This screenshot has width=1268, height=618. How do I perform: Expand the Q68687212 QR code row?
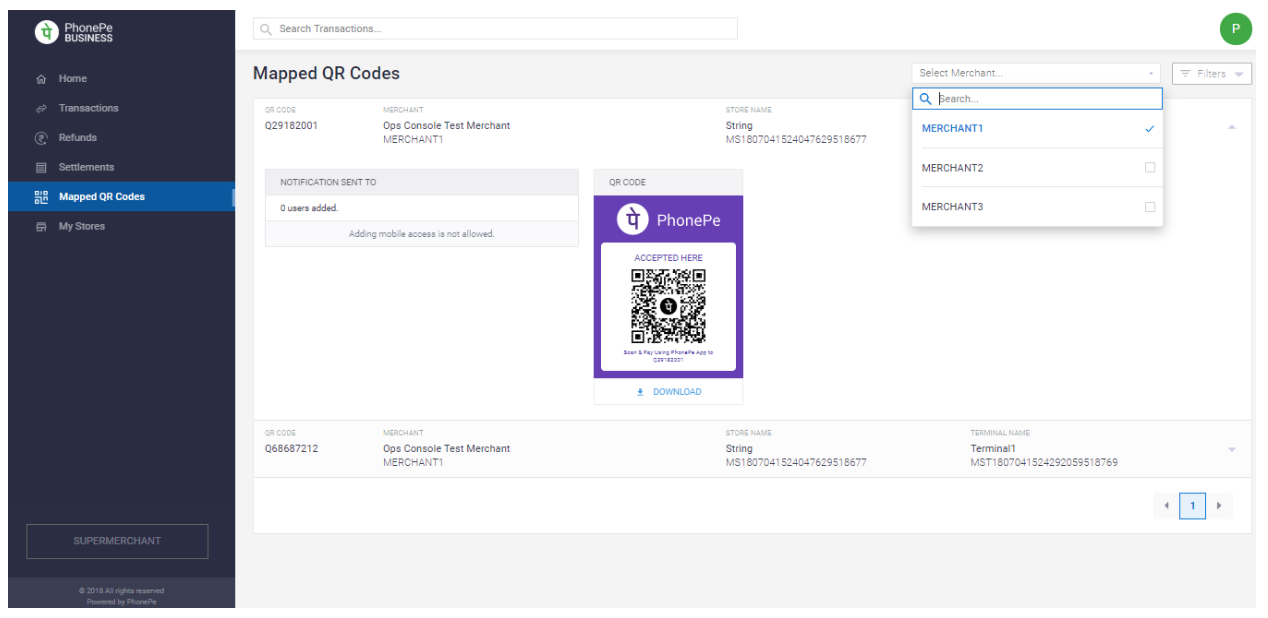1231,450
